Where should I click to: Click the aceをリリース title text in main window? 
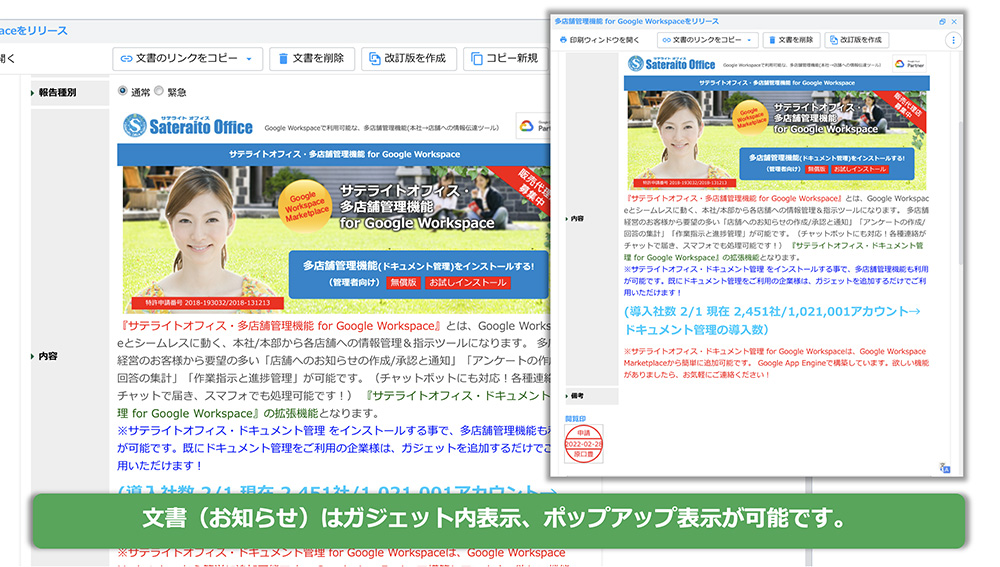click(33, 31)
